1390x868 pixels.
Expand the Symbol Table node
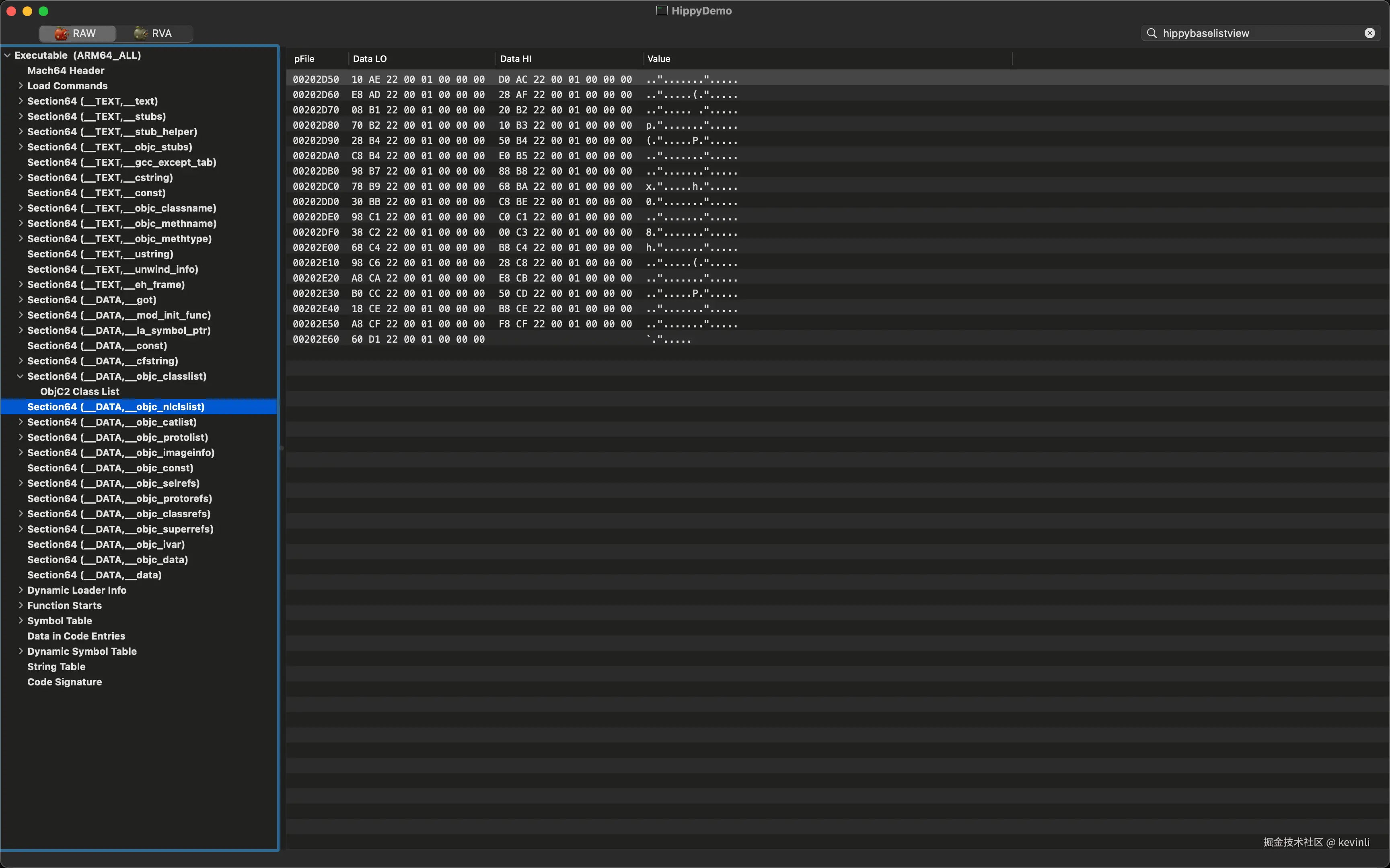pos(21,621)
